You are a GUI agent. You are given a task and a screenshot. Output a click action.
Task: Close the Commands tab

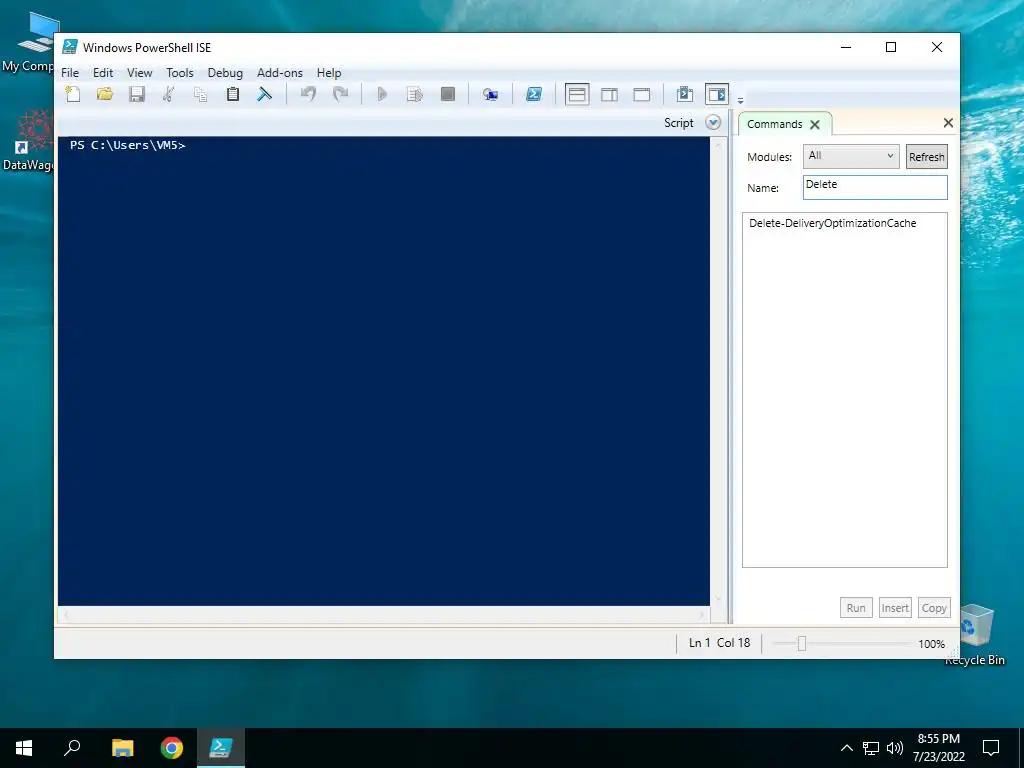(x=815, y=124)
